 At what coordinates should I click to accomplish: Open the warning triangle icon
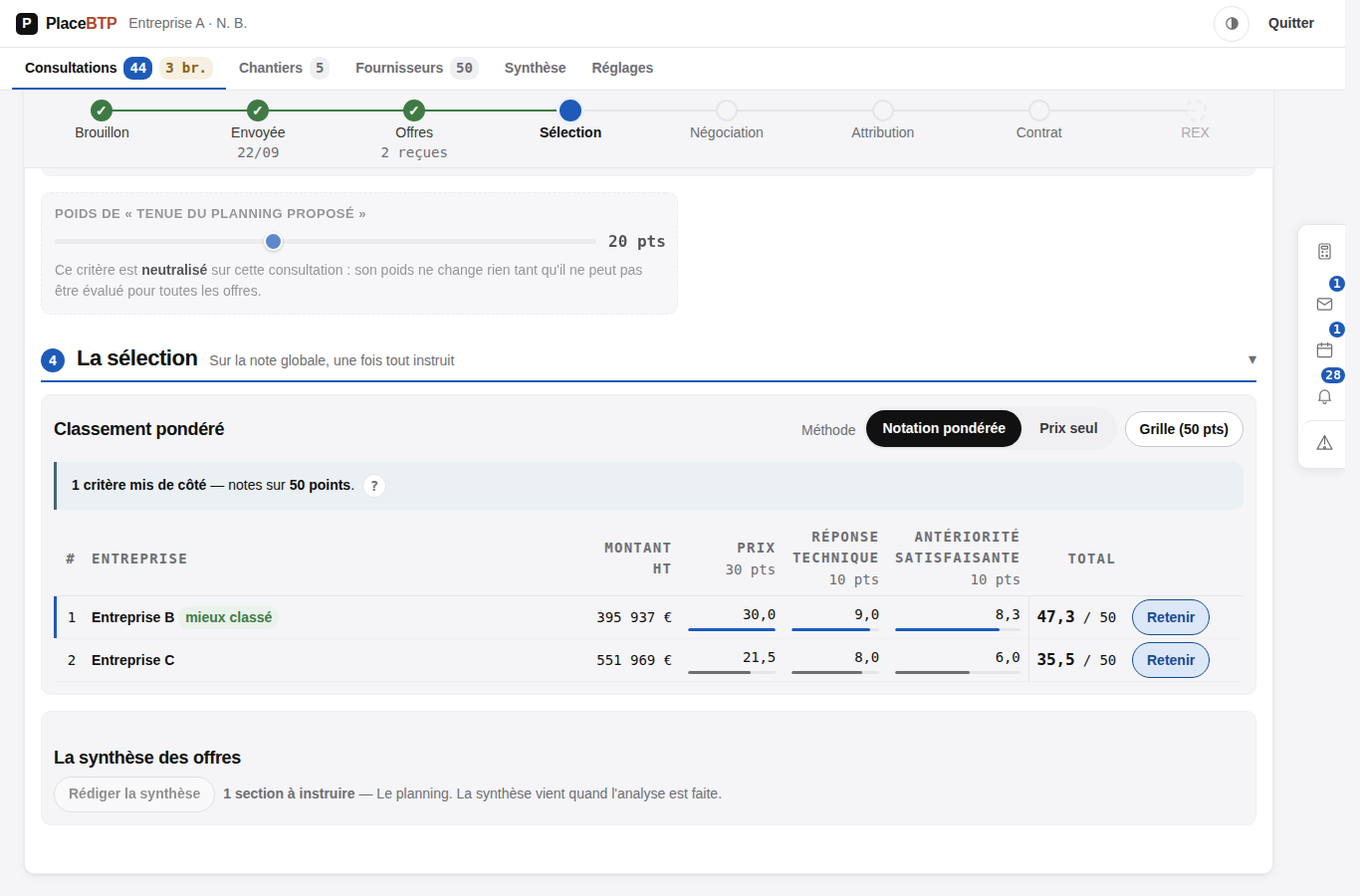click(1324, 443)
